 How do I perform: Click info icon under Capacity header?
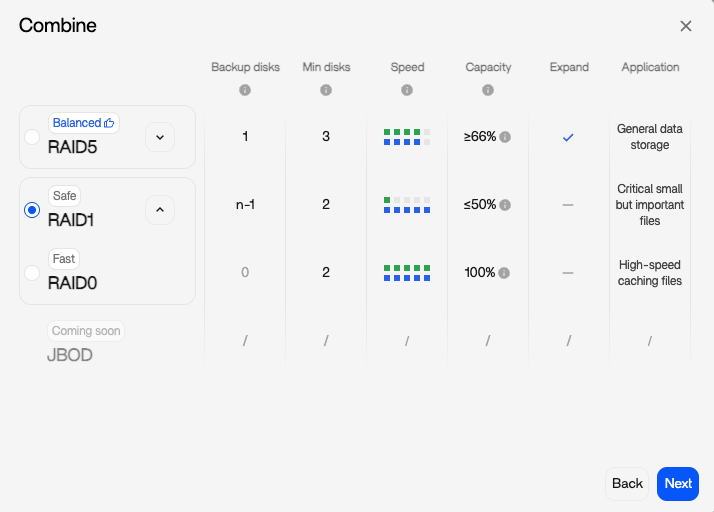488,90
